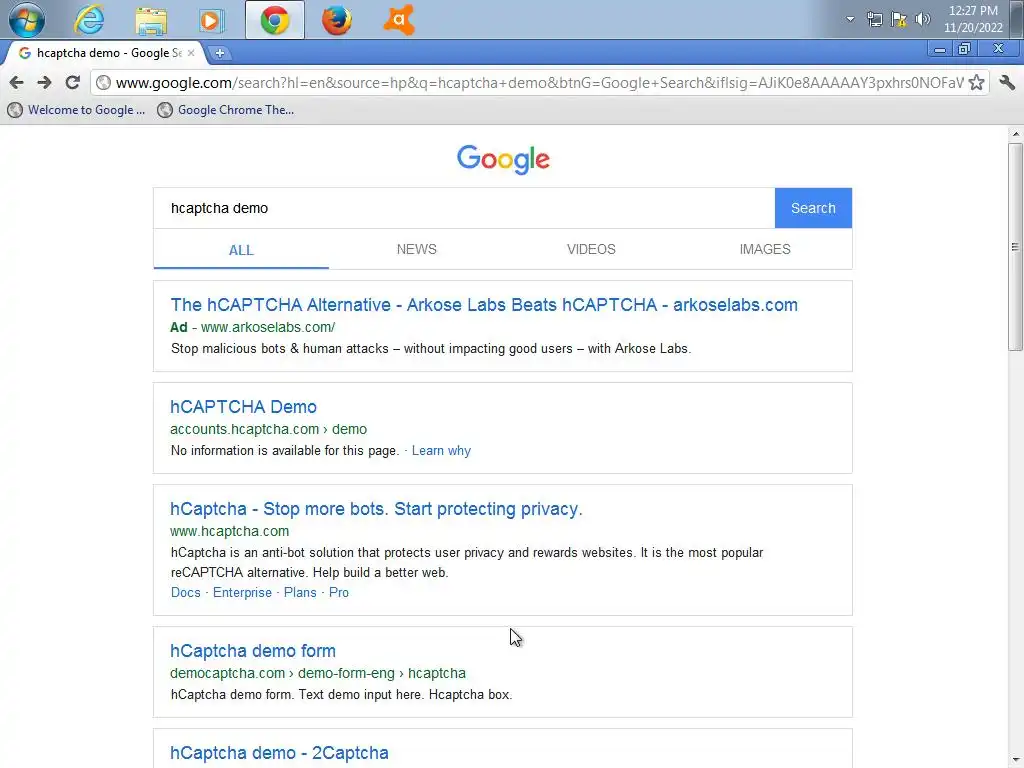Reload the page with the refresh icon
Screen dimensions: 1024x768
pos(72,82)
